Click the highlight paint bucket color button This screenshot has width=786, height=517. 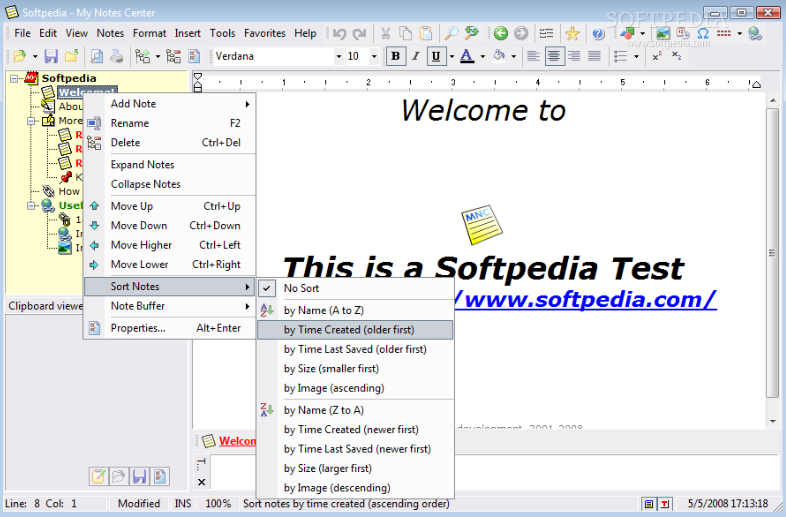tap(499, 56)
